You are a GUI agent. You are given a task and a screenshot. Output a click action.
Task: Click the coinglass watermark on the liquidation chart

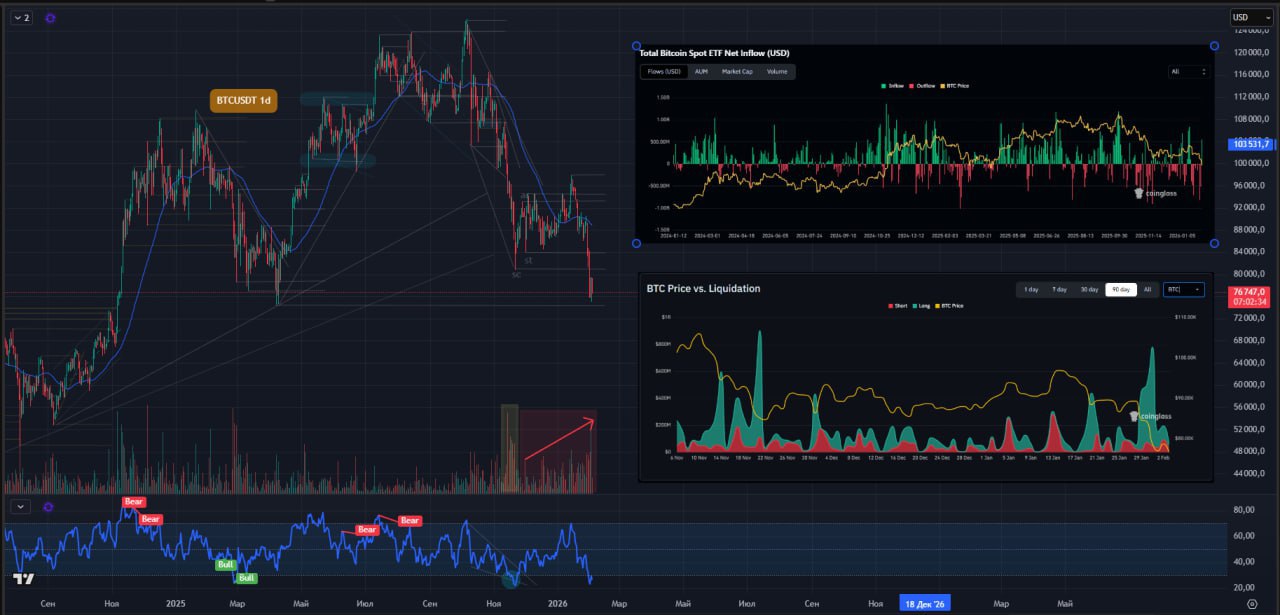pyautogui.click(x=1150, y=416)
